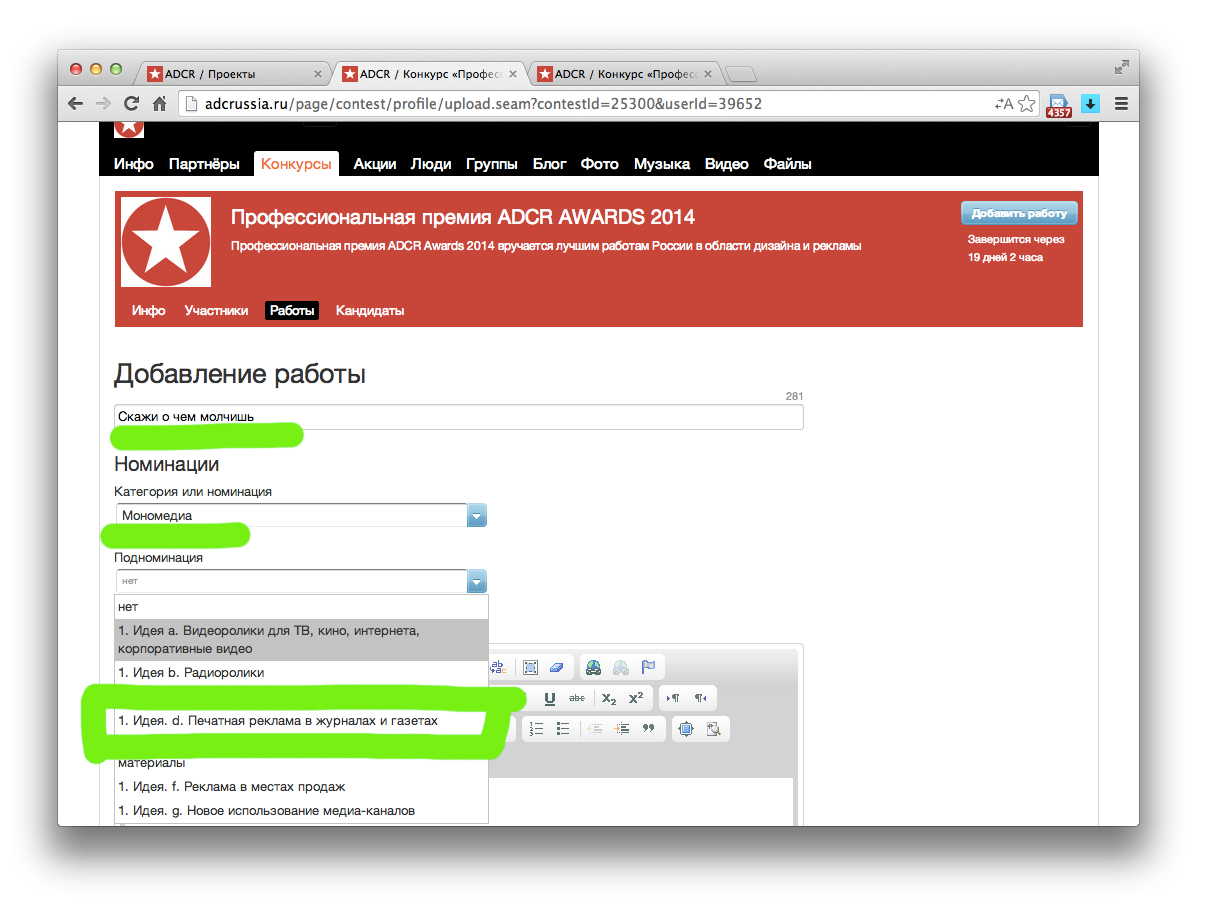Image resolution: width=1216 pixels, height=905 pixels.
Task: Click the Добавить работу button
Action: (x=1019, y=213)
